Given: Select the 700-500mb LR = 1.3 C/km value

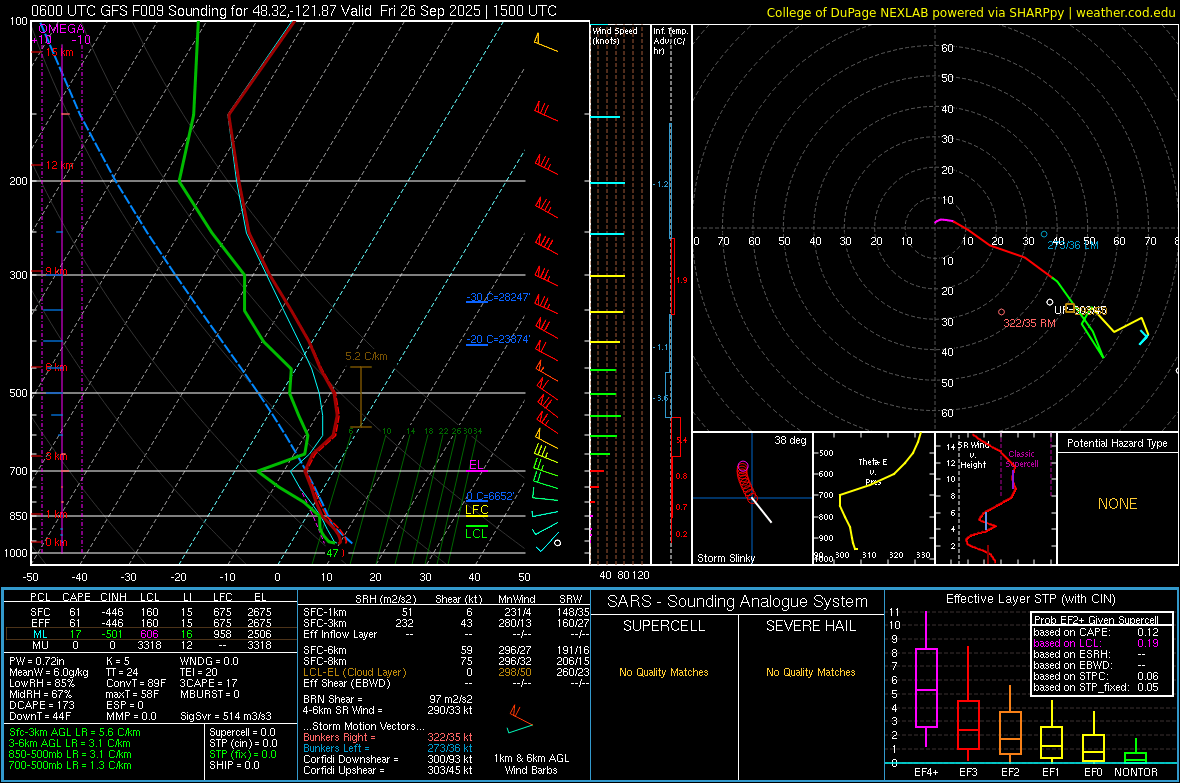Looking at the screenshot, I should point(70,765).
